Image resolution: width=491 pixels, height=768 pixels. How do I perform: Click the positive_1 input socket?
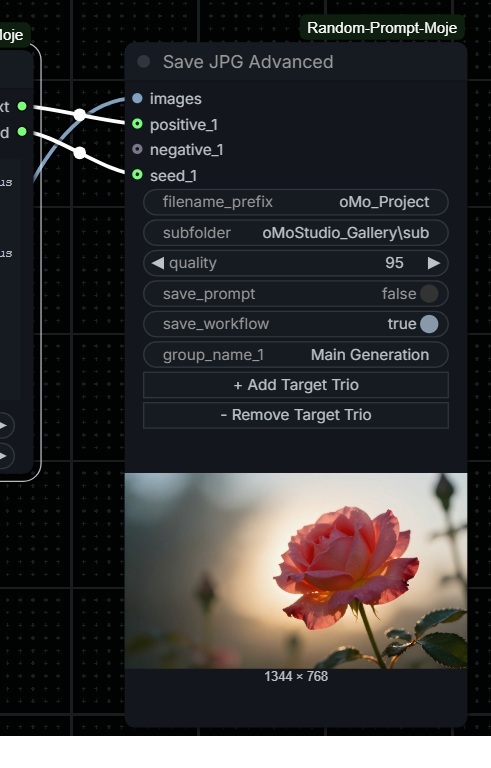click(x=137, y=124)
